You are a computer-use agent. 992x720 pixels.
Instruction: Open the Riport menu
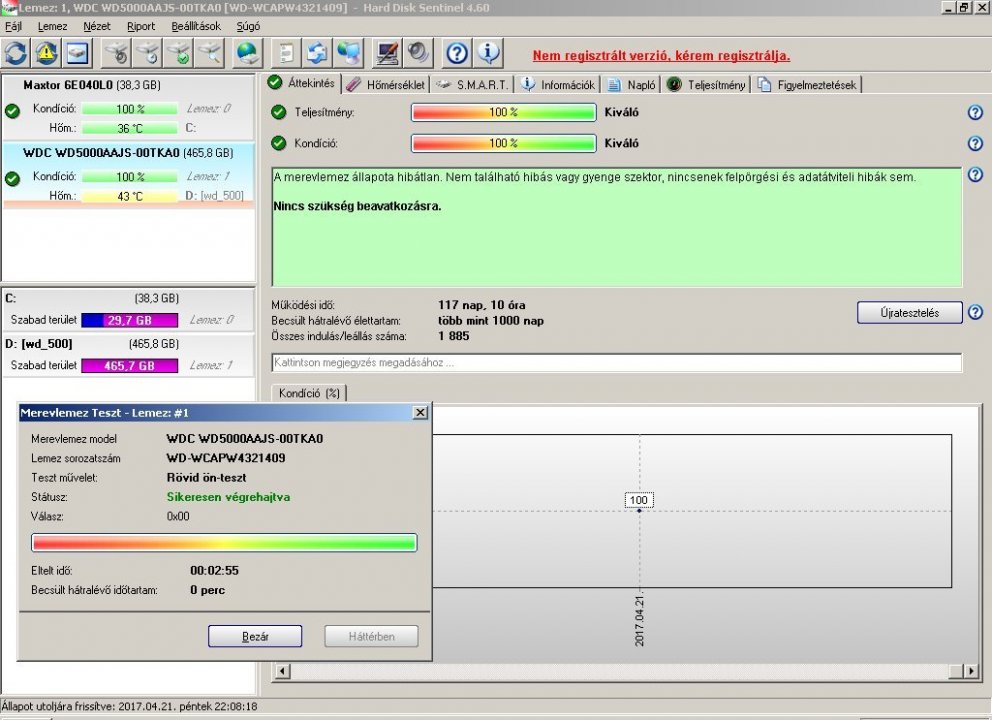click(x=140, y=26)
